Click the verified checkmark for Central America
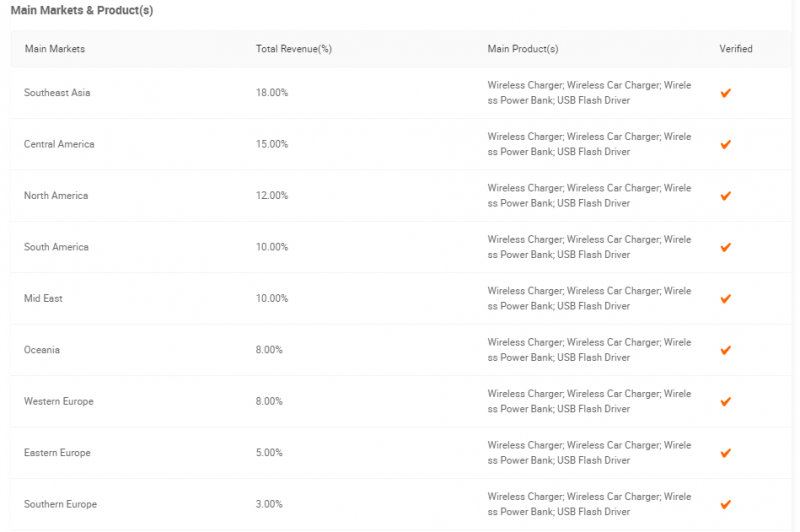 [726, 144]
